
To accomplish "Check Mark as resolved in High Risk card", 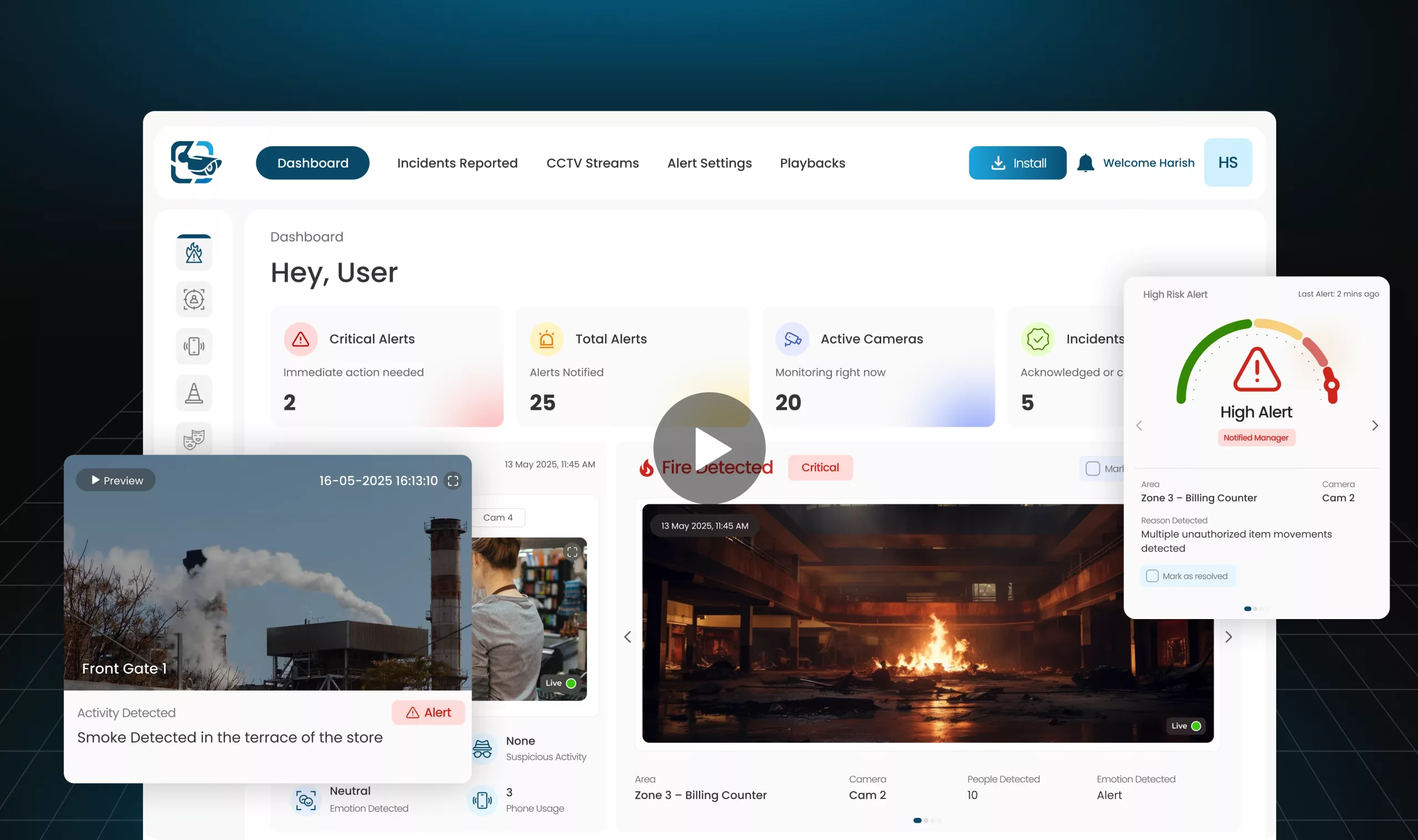I will (x=1152, y=576).
